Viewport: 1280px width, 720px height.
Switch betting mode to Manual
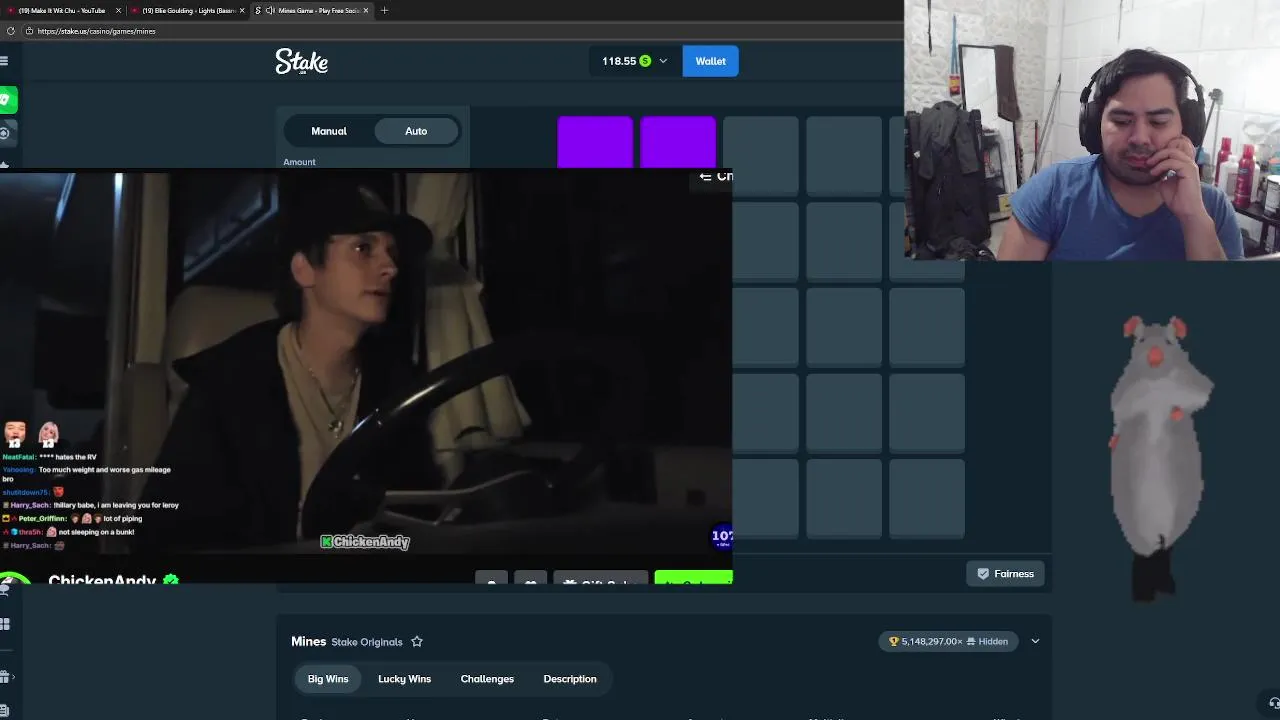pos(329,131)
